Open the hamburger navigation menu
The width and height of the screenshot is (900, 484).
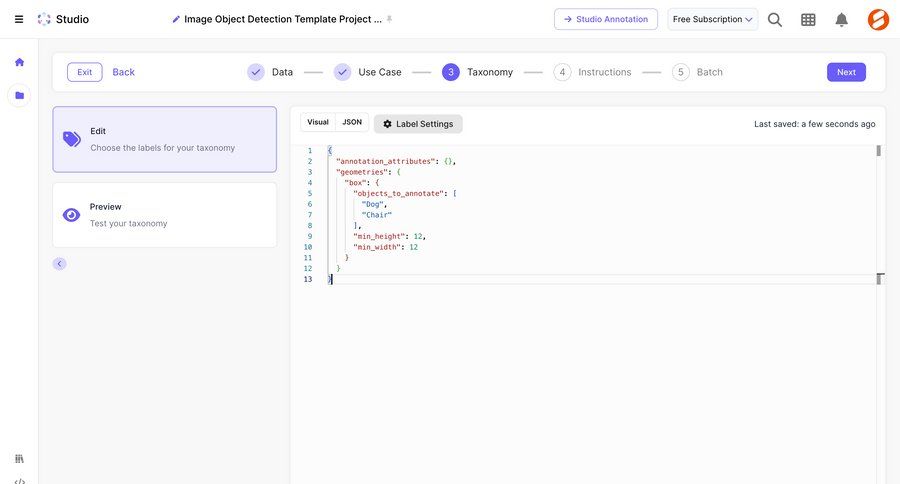19,19
